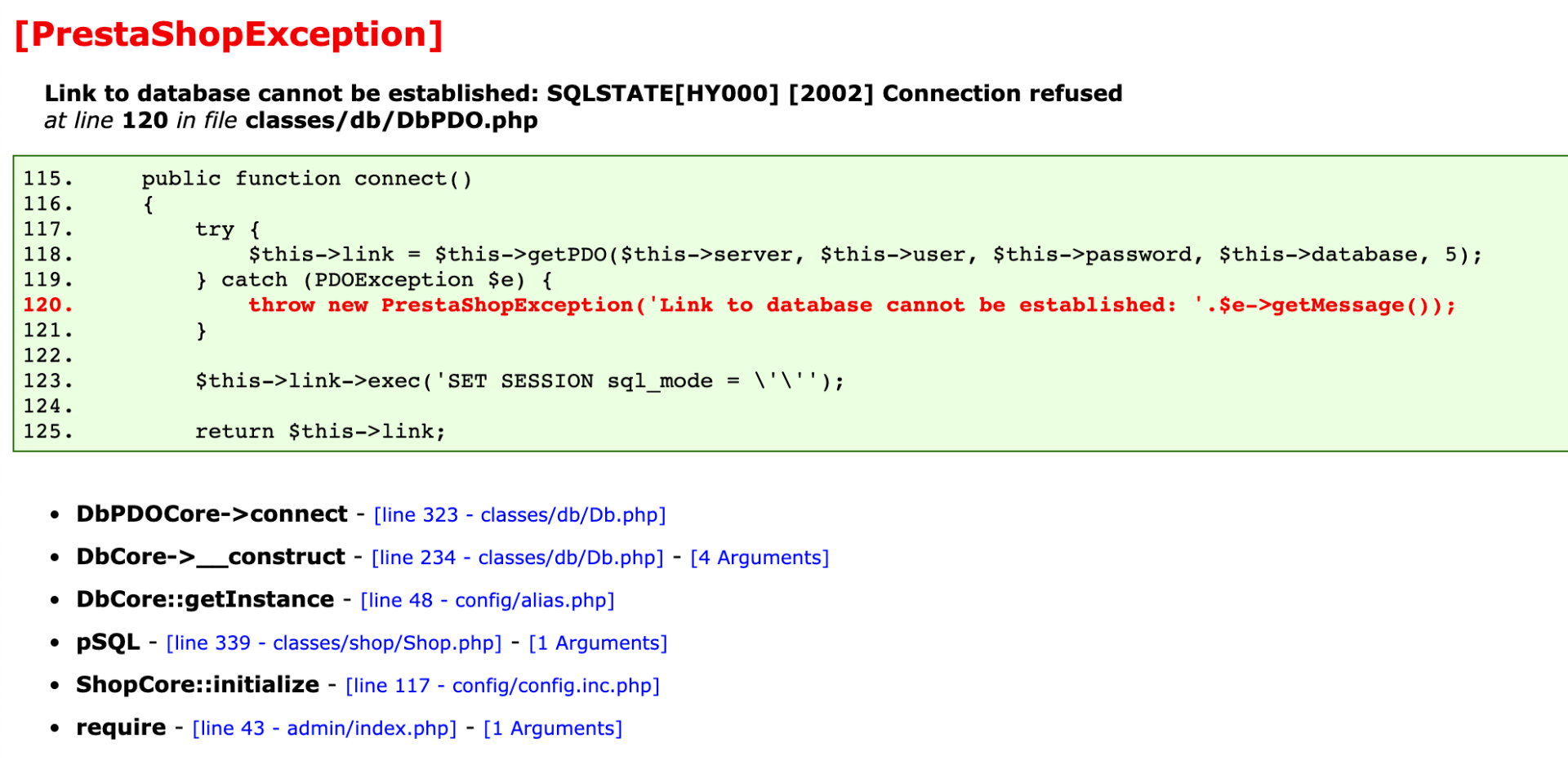Screen dimensions: 1568x765
Task: Click the PrestaShopException heading
Action: click(x=229, y=34)
